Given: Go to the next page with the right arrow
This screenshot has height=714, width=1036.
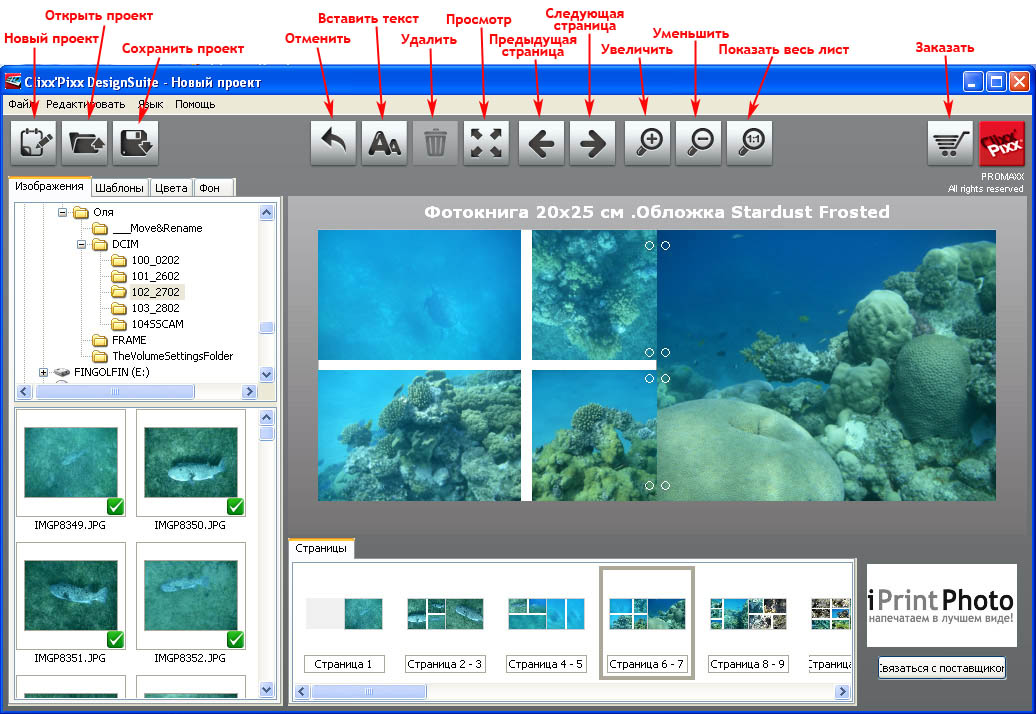Looking at the screenshot, I should click(592, 143).
